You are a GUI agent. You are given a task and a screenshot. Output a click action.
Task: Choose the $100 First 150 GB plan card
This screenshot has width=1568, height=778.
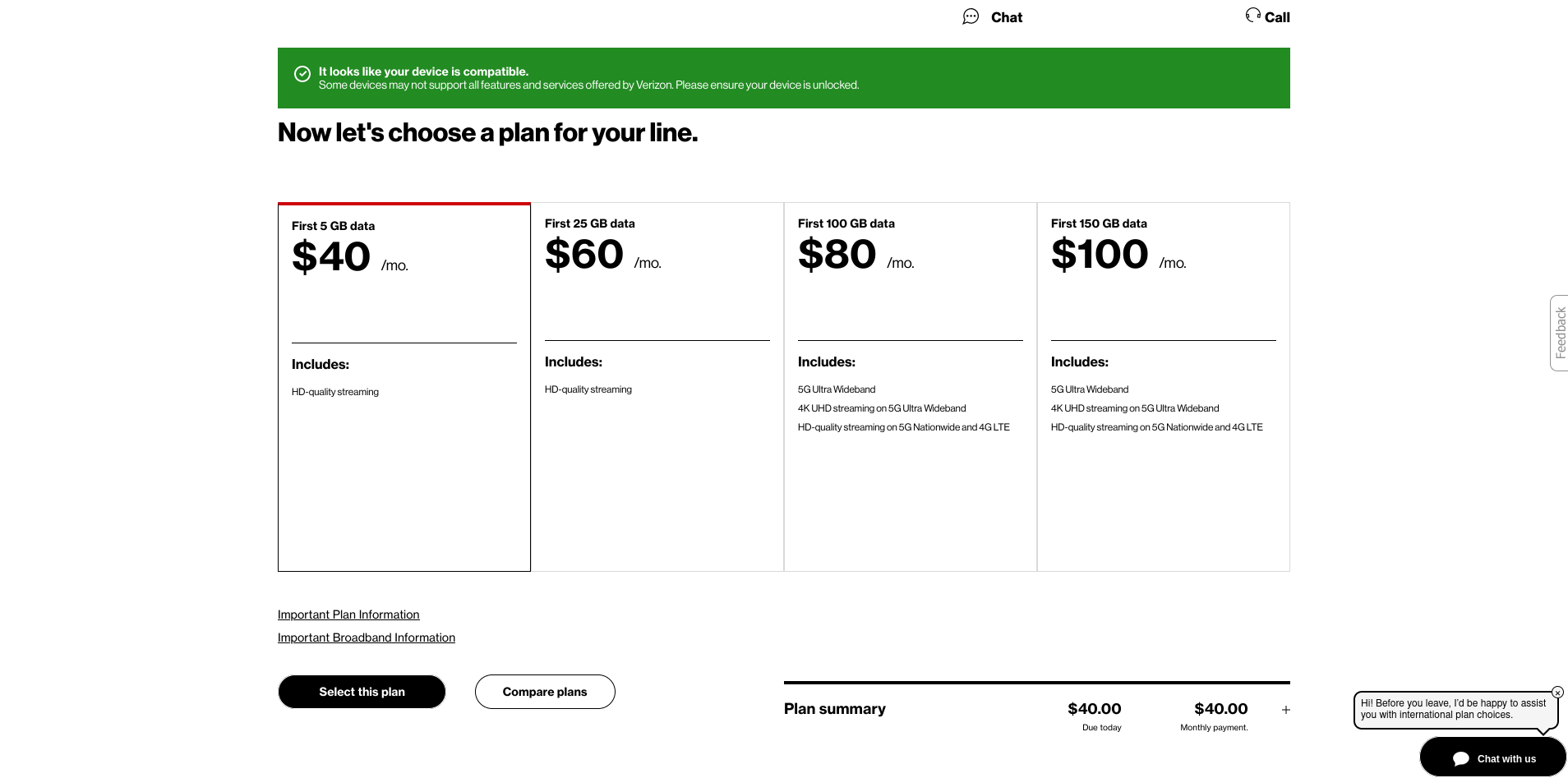click(x=1164, y=387)
